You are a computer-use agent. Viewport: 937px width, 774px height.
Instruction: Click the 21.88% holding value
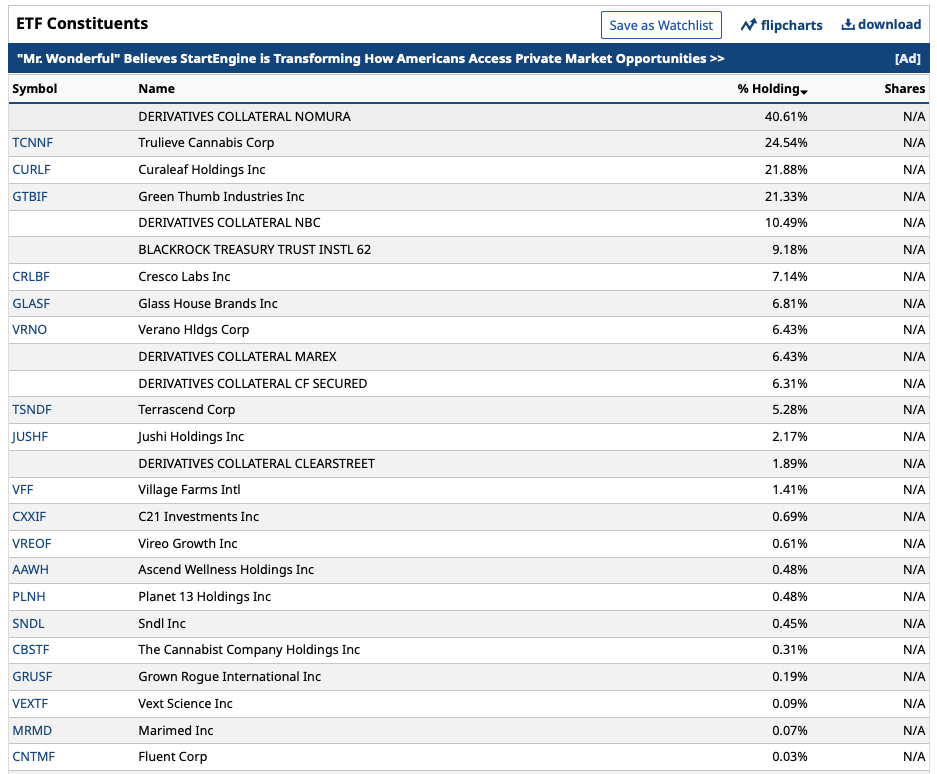[x=786, y=170]
